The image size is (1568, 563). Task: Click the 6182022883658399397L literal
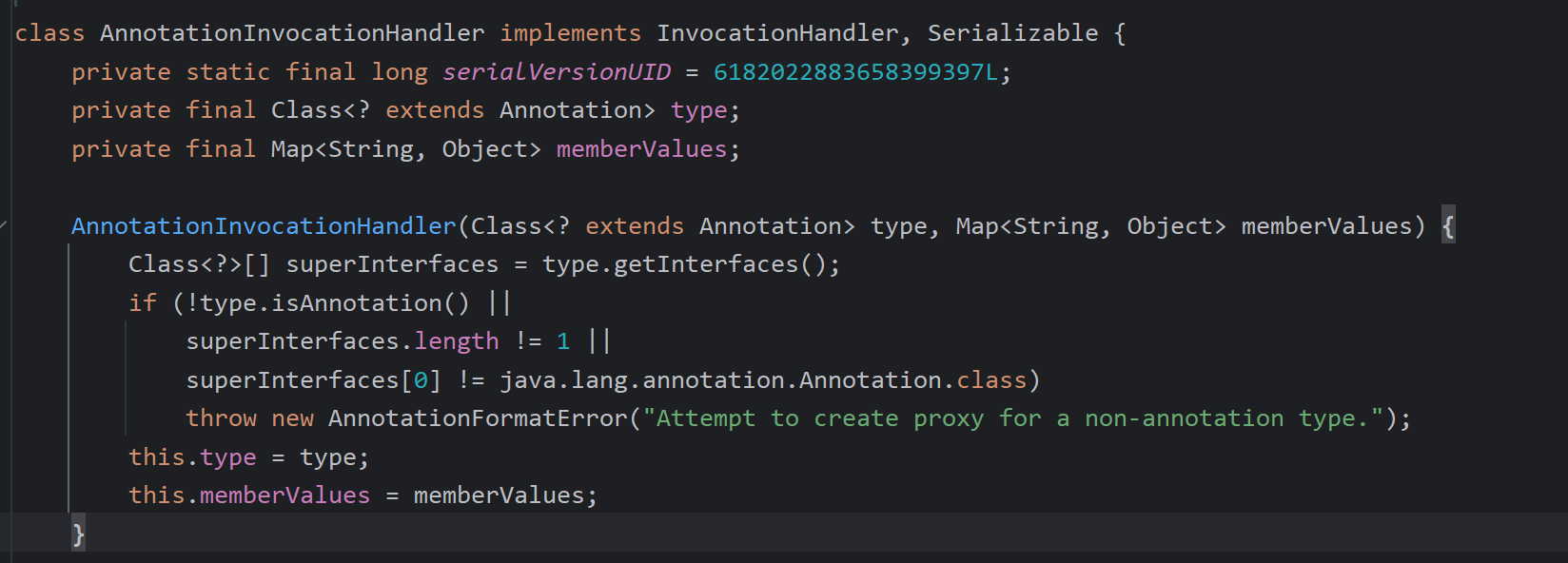(x=856, y=72)
